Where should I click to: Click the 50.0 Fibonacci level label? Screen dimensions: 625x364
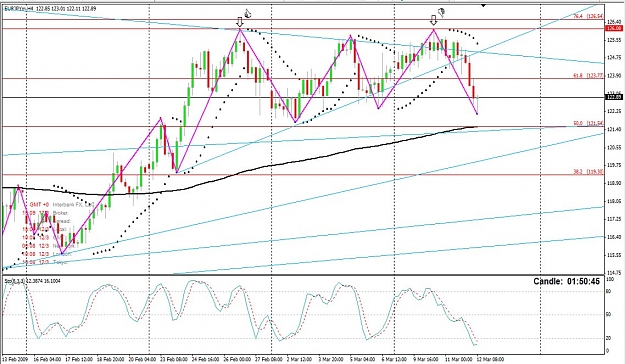(x=588, y=124)
